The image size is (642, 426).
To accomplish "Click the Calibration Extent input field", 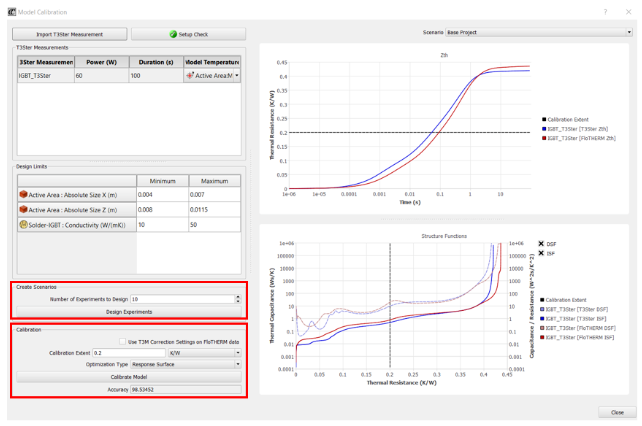I will pos(128,353).
